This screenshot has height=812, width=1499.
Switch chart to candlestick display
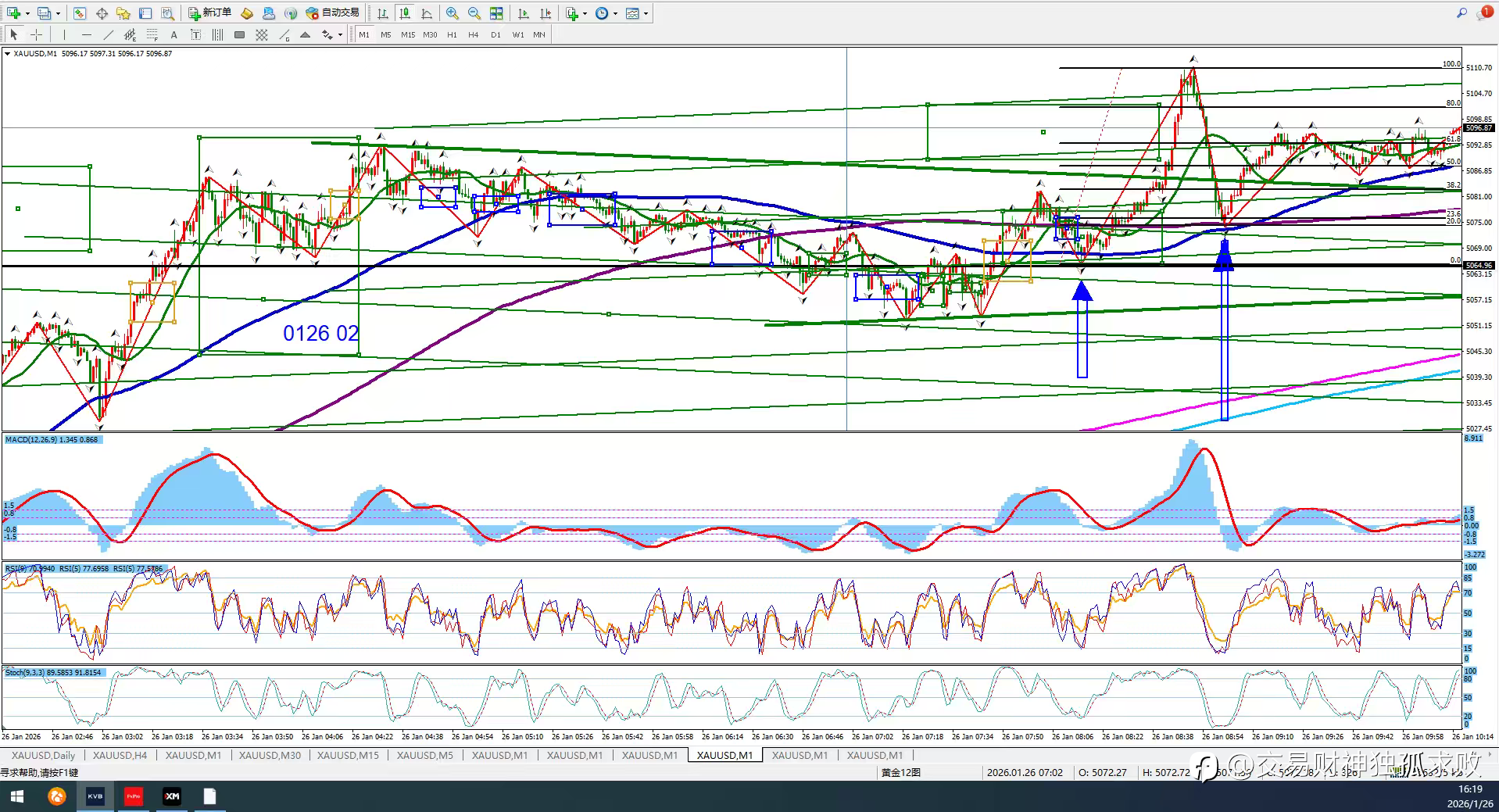405,13
